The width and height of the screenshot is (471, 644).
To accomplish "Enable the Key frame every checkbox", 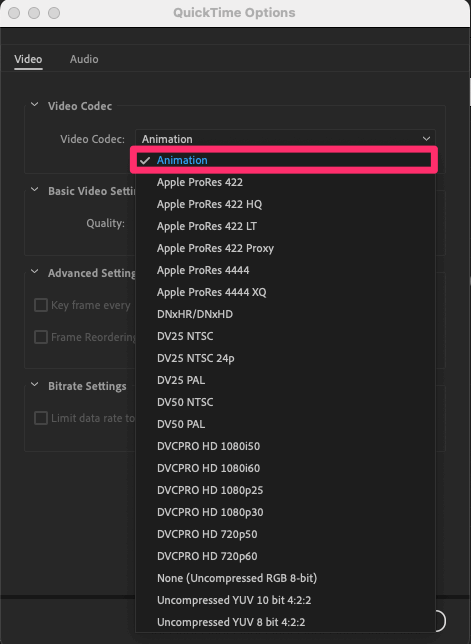I will [x=41, y=305].
